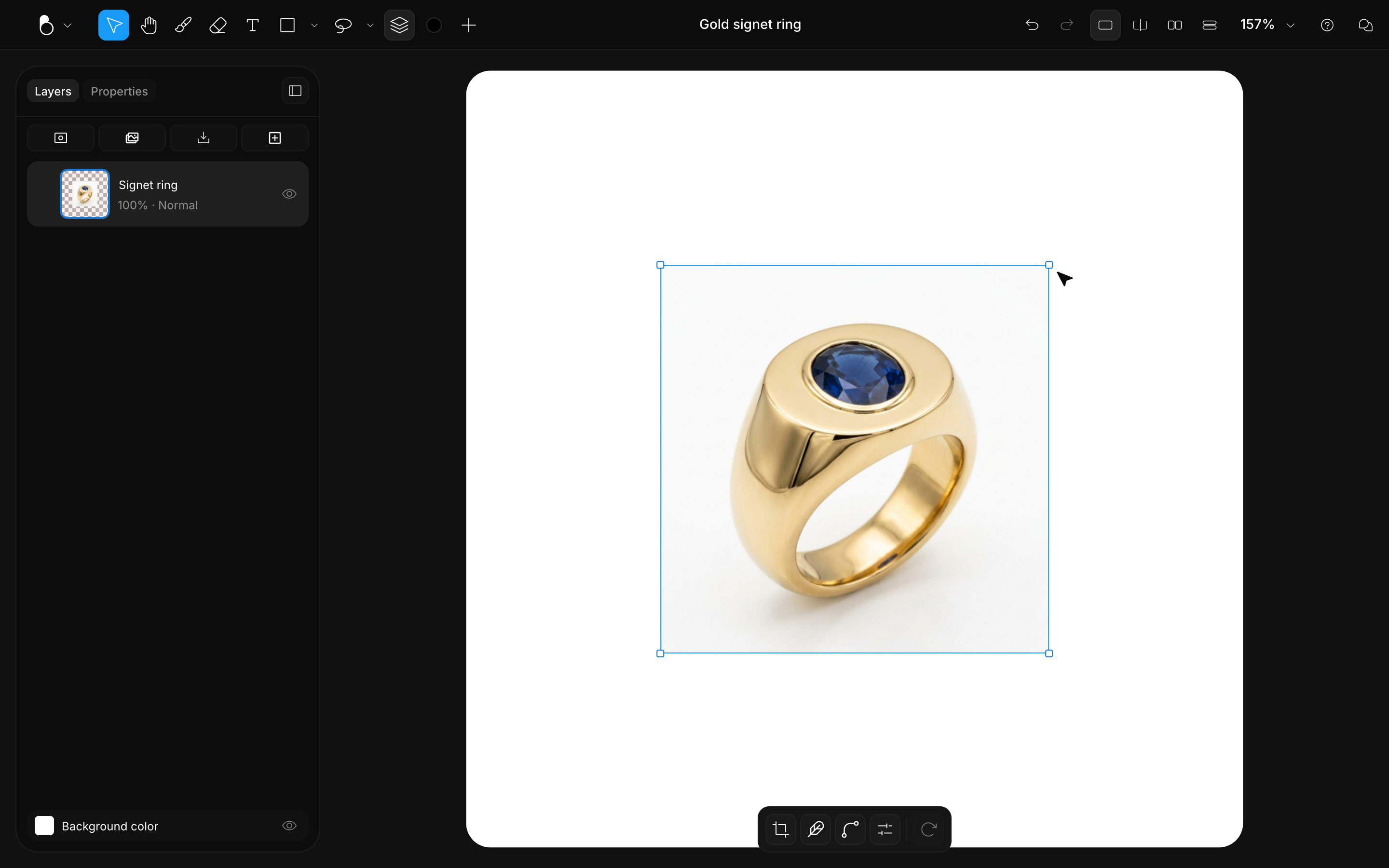Toggle the Layers panel stack icon

pos(399,25)
